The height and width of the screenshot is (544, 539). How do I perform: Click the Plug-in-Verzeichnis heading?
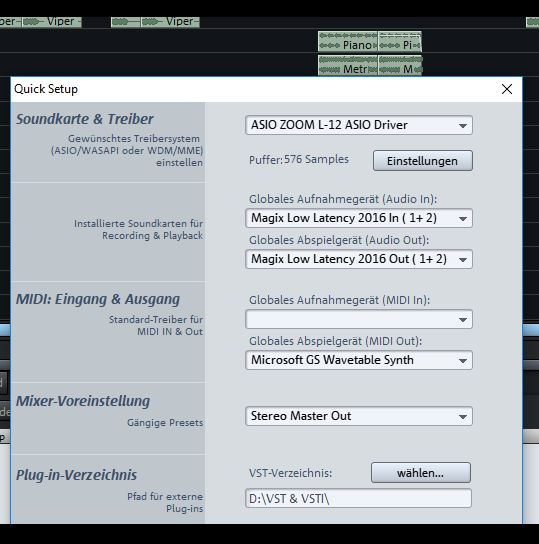pyautogui.click(x=76, y=475)
